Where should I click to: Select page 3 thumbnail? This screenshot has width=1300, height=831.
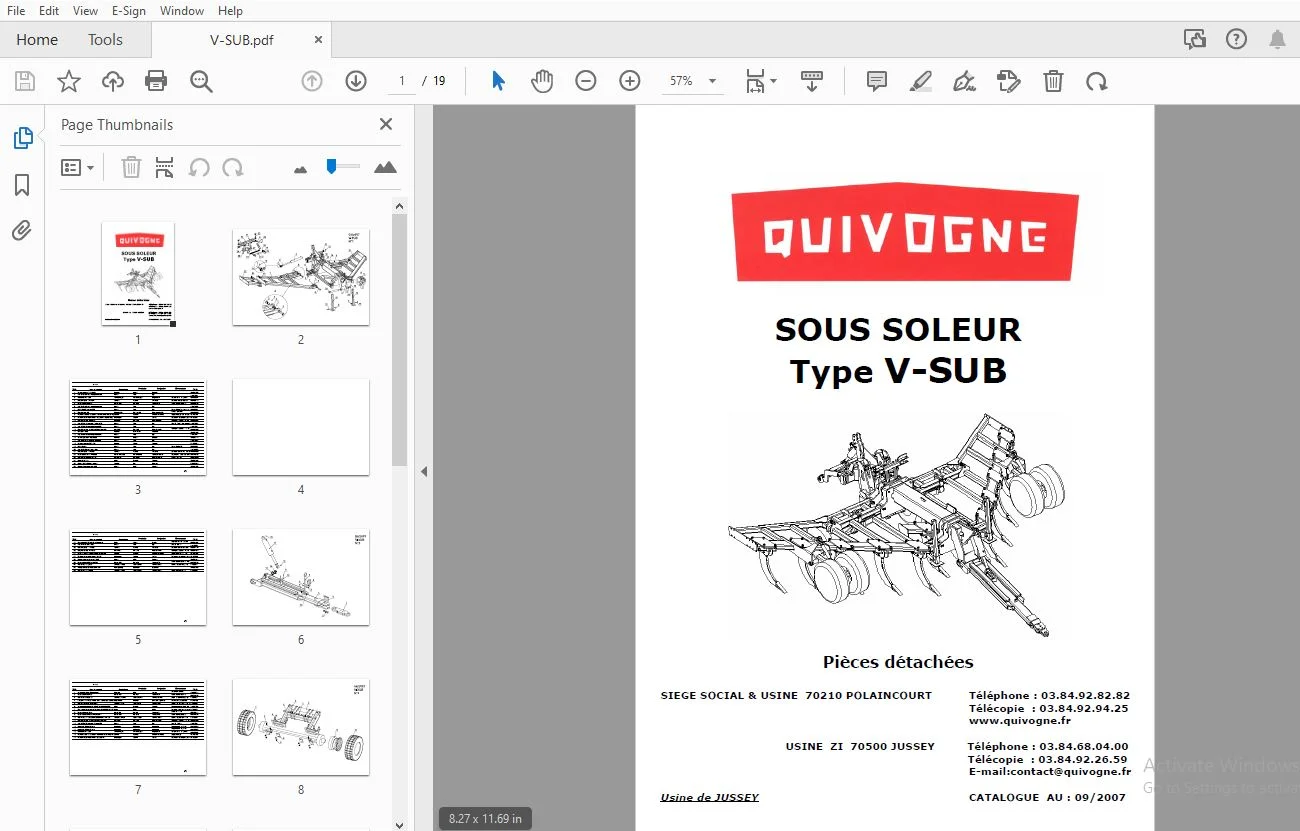tap(138, 427)
